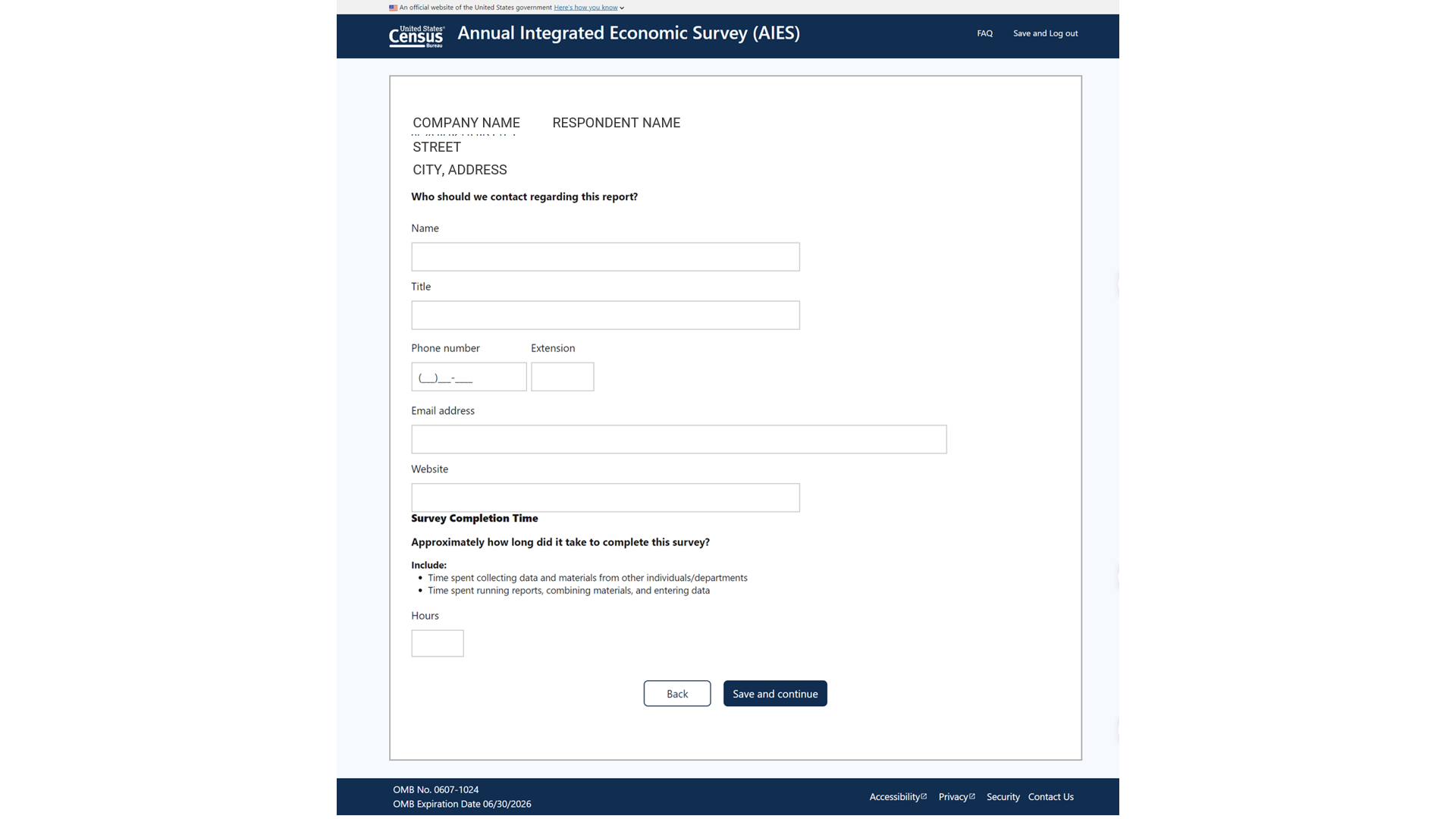The width and height of the screenshot is (1456, 819).
Task: Click the Email address field
Action: 679,440
